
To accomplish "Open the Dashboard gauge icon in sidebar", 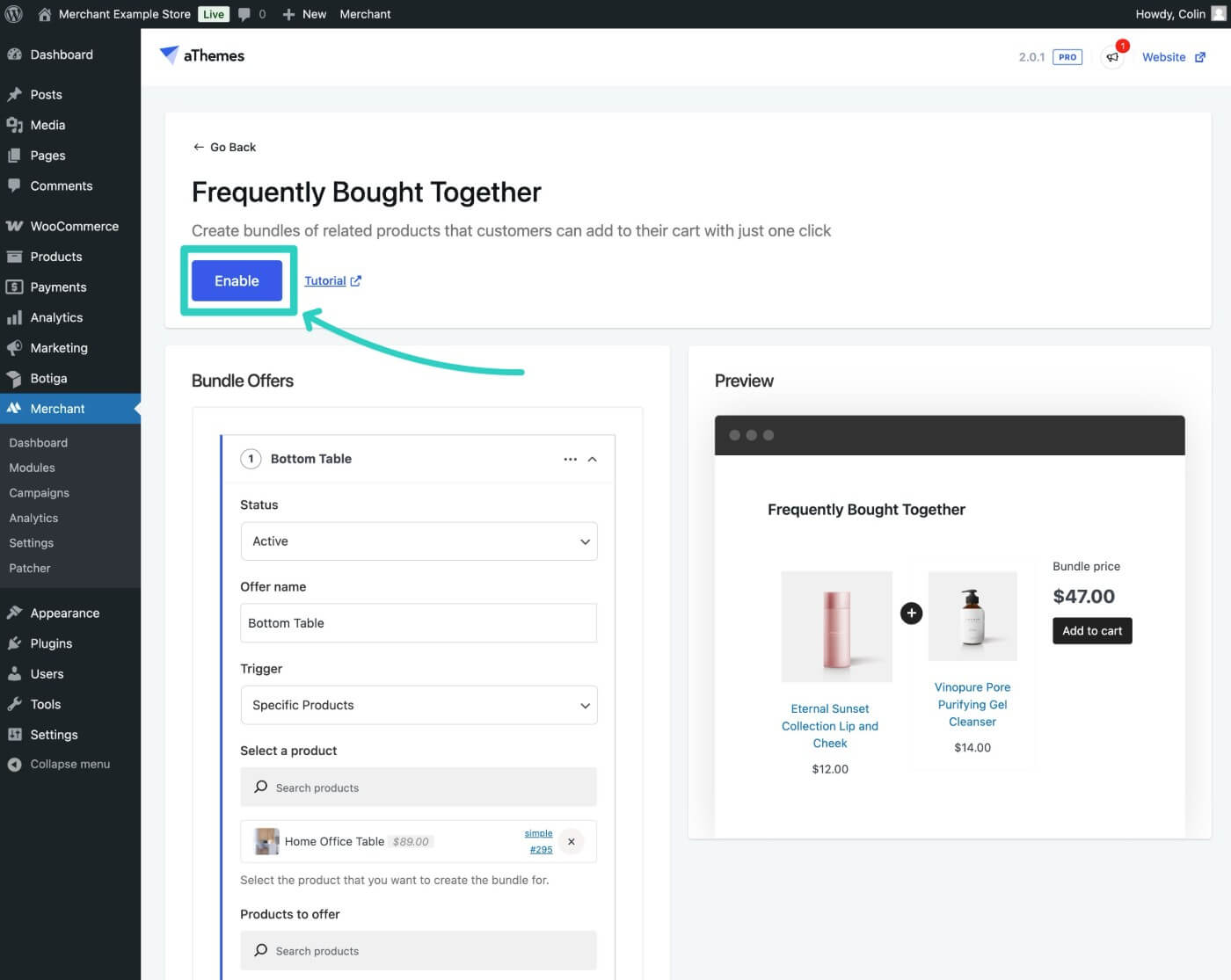I will click(14, 54).
